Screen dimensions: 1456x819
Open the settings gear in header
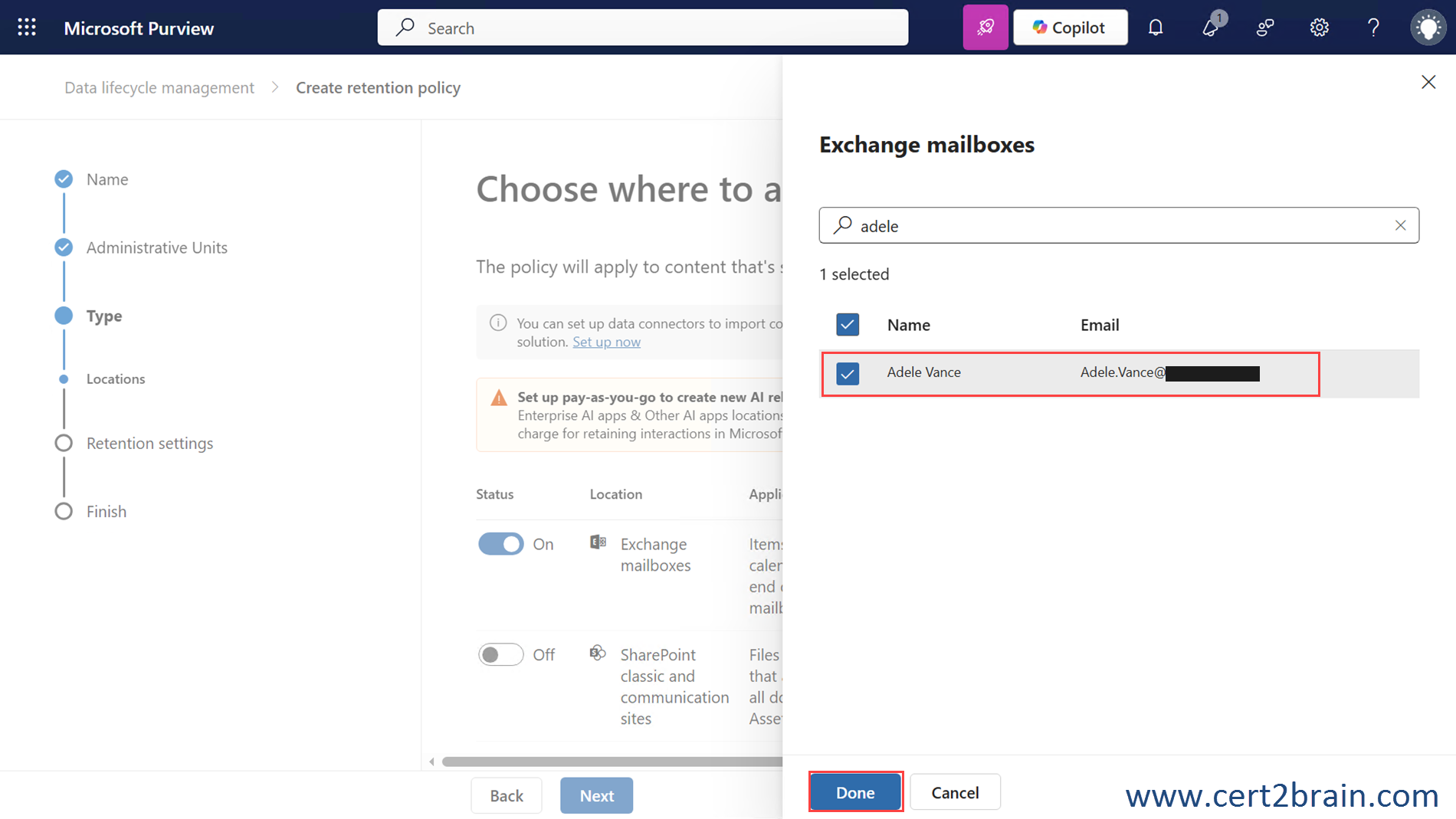(1319, 28)
